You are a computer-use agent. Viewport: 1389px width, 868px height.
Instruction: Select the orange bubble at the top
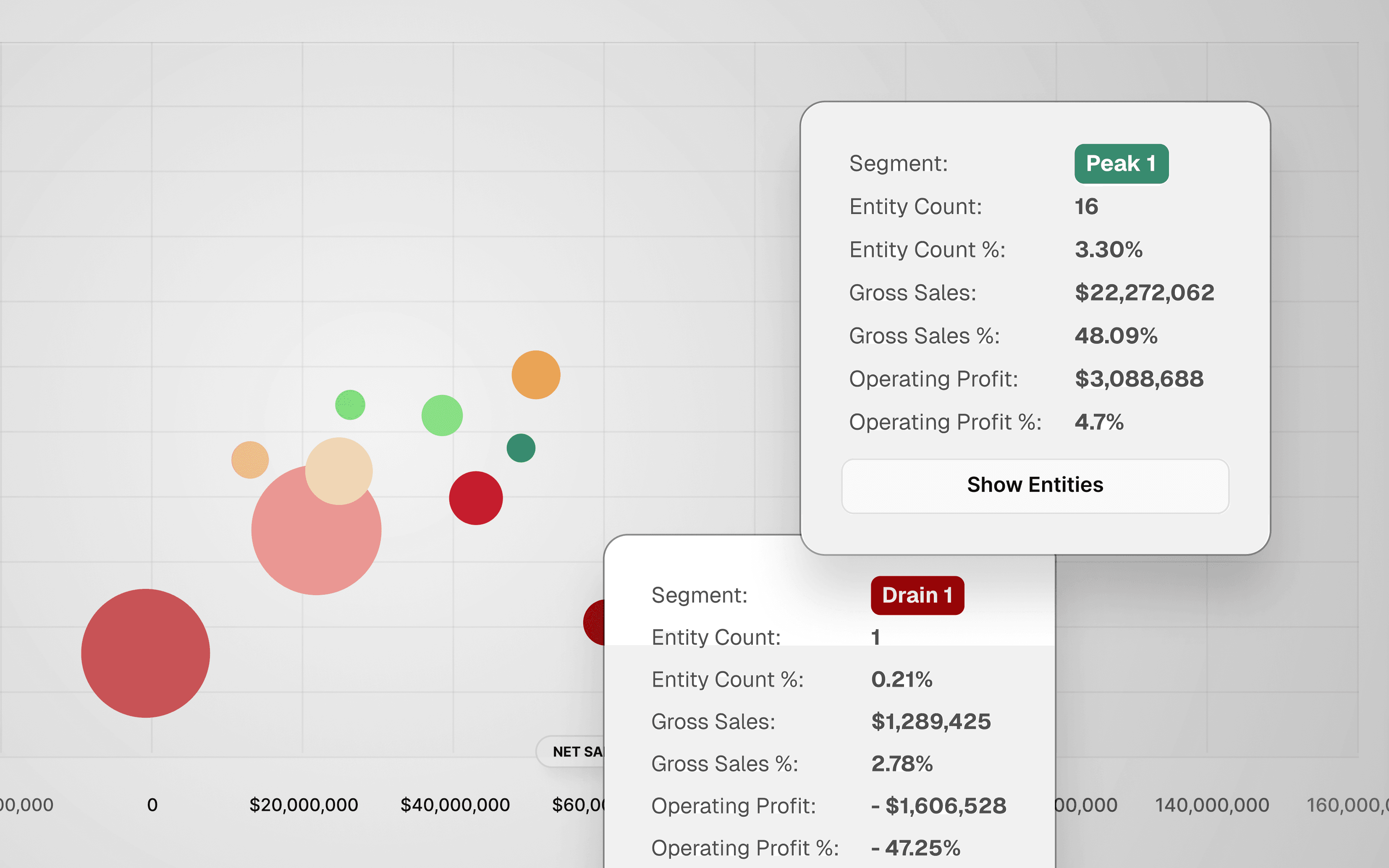click(x=536, y=375)
